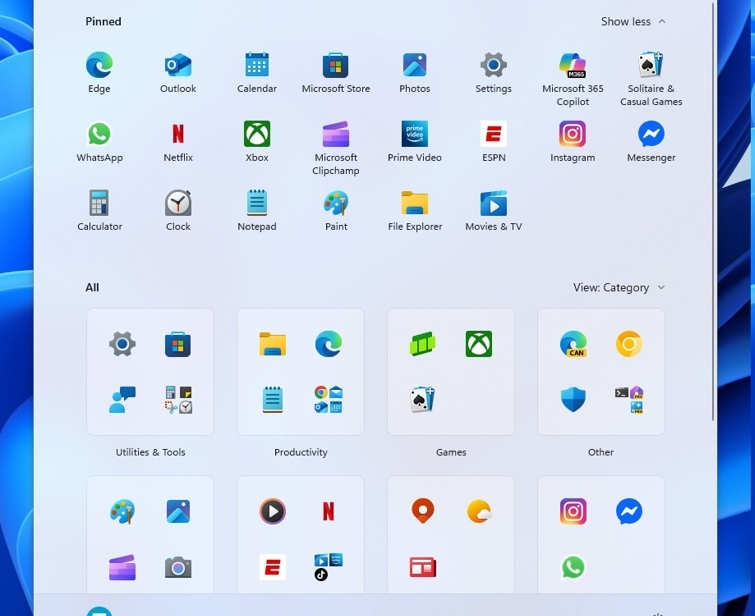This screenshot has height=616, width=755.
Task: Click the Pinned section heading
Action: click(104, 22)
